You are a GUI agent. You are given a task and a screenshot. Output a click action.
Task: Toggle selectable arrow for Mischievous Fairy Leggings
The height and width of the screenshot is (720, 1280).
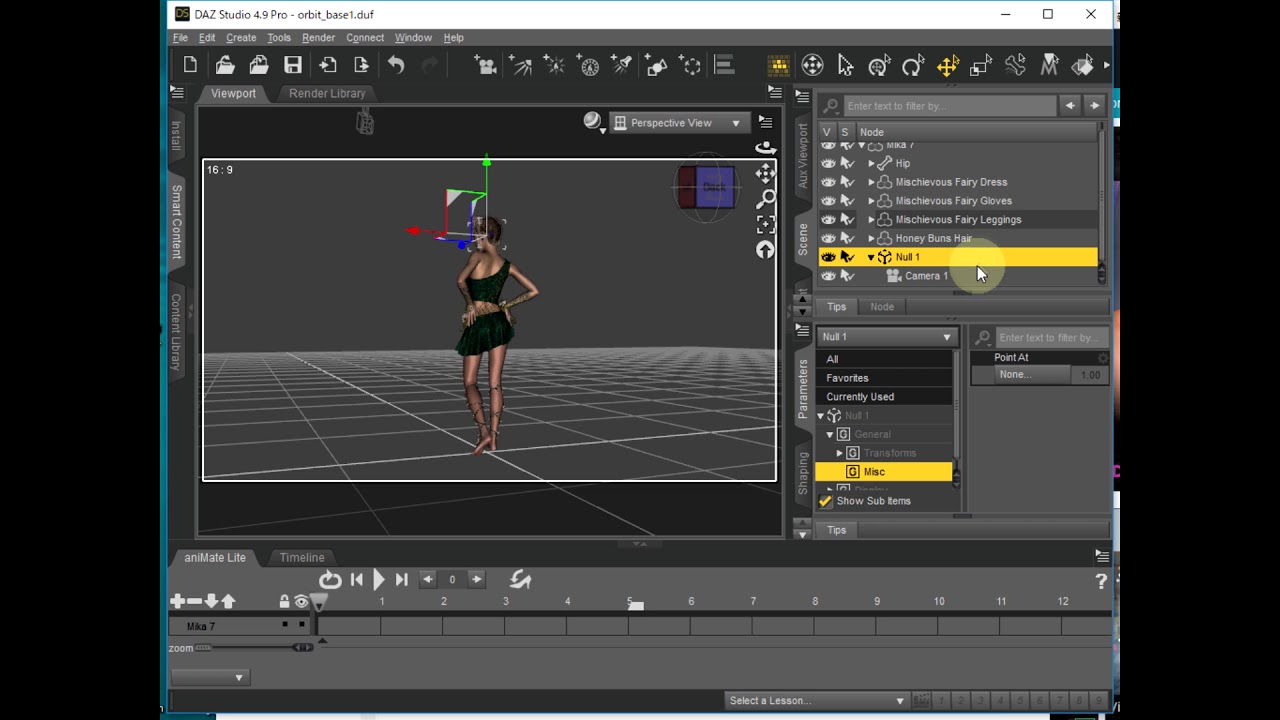point(847,220)
